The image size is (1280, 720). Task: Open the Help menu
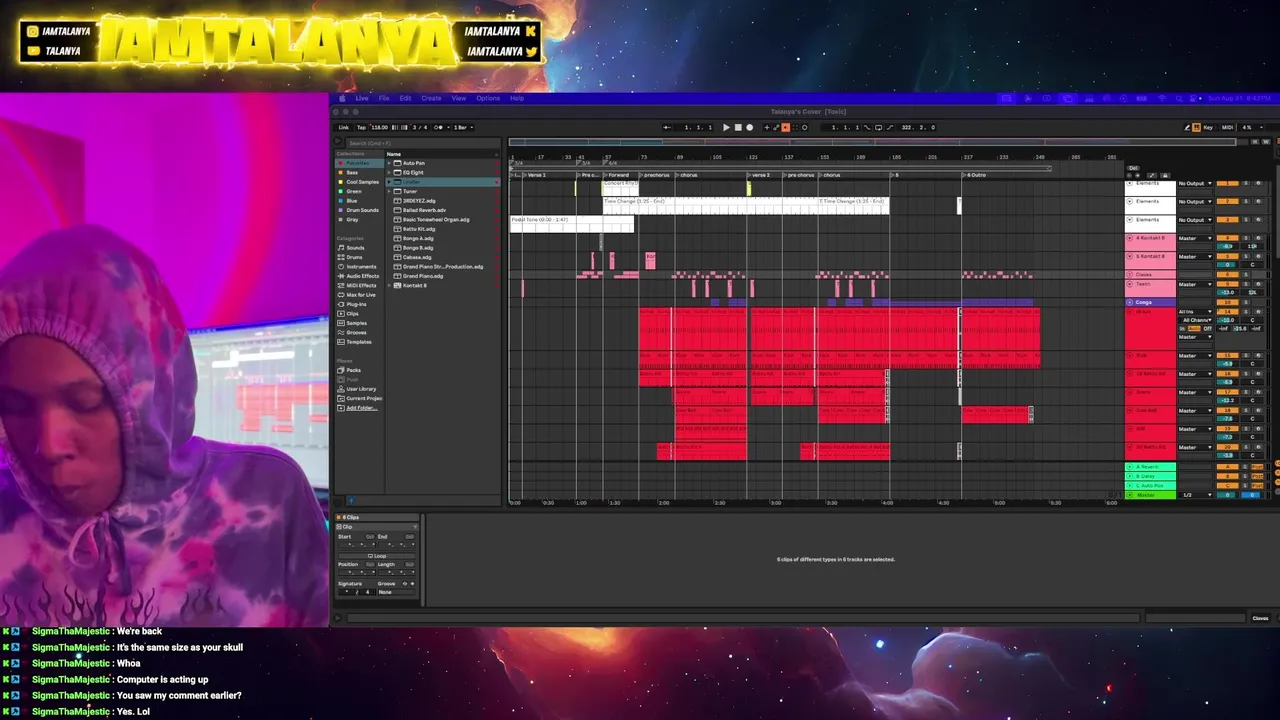point(517,98)
